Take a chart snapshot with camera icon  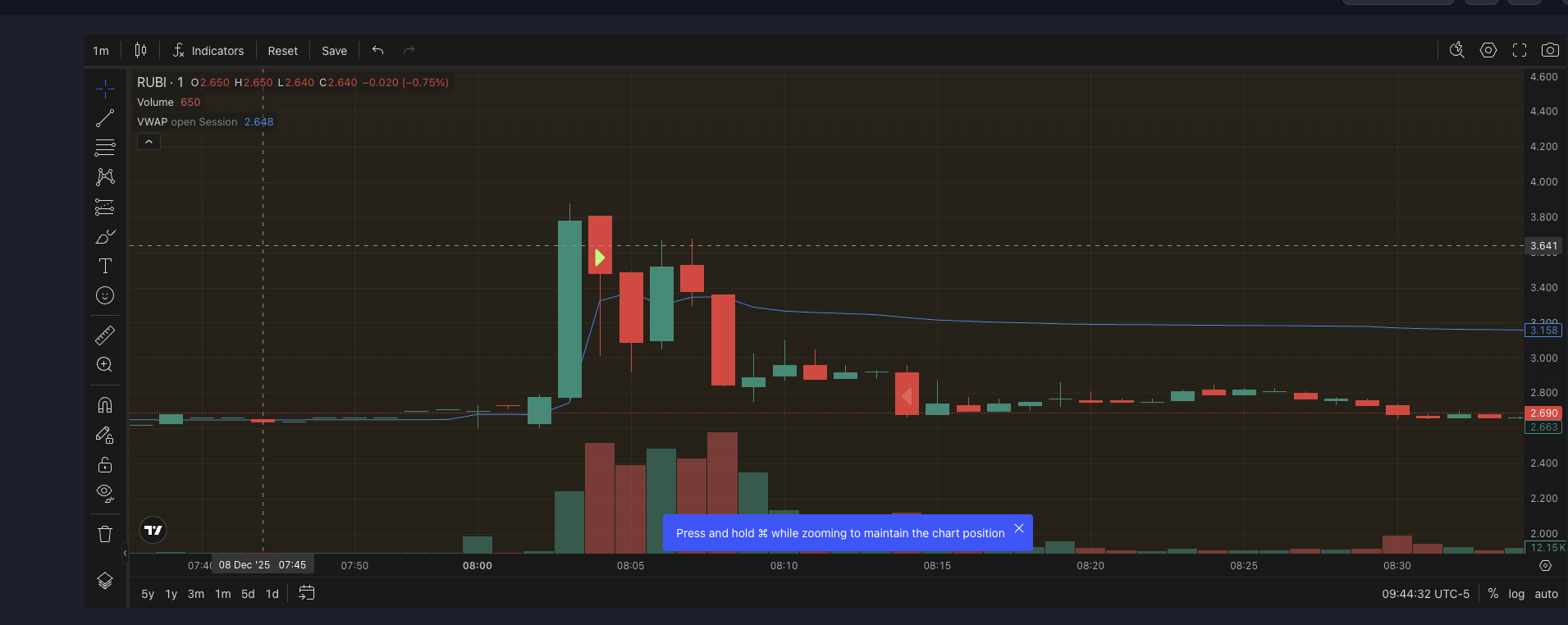click(1549, 50)
